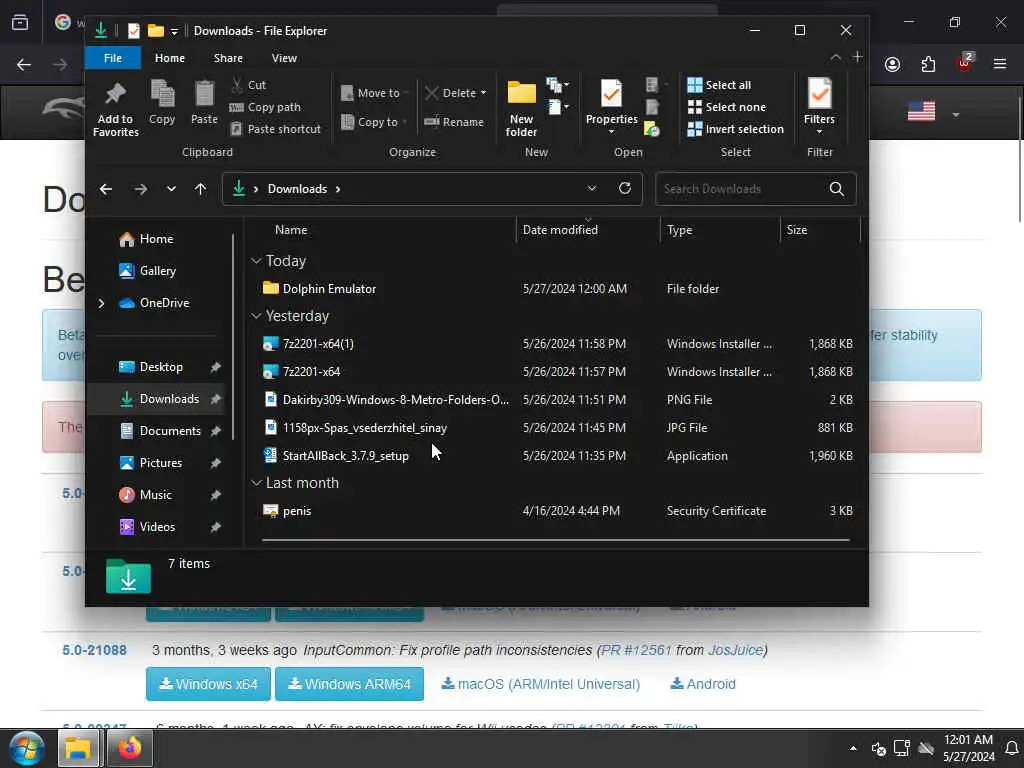Collapse the Yesterday group

click(x=256, y=316)
